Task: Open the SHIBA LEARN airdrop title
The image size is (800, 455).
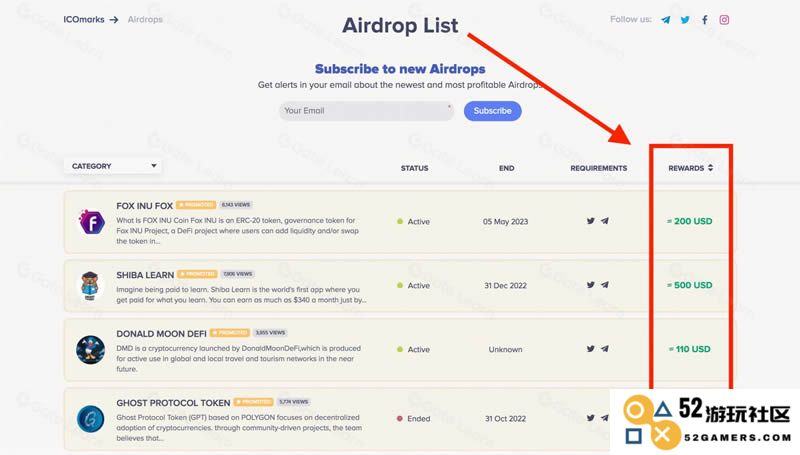Action: pyautogui.click(x=145, y=275)
